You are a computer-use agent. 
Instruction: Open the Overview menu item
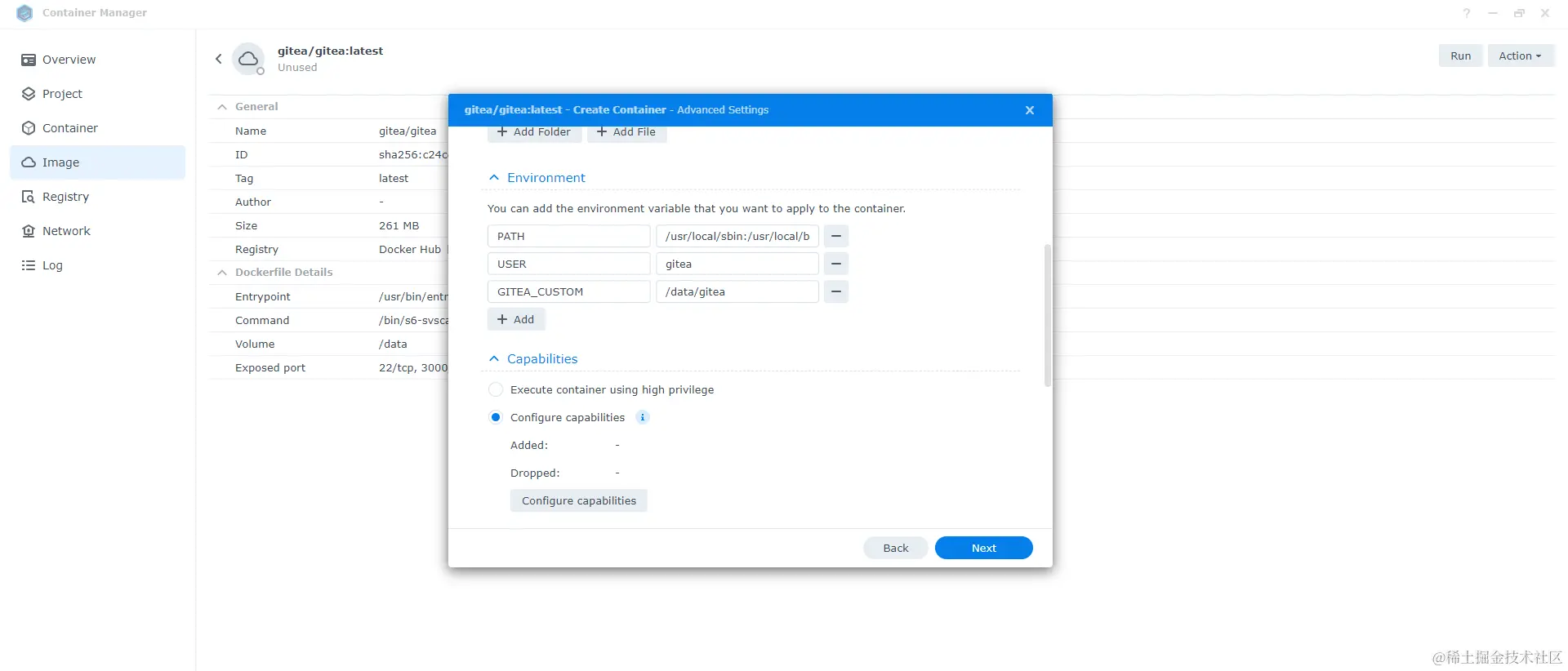coord(97,60)
